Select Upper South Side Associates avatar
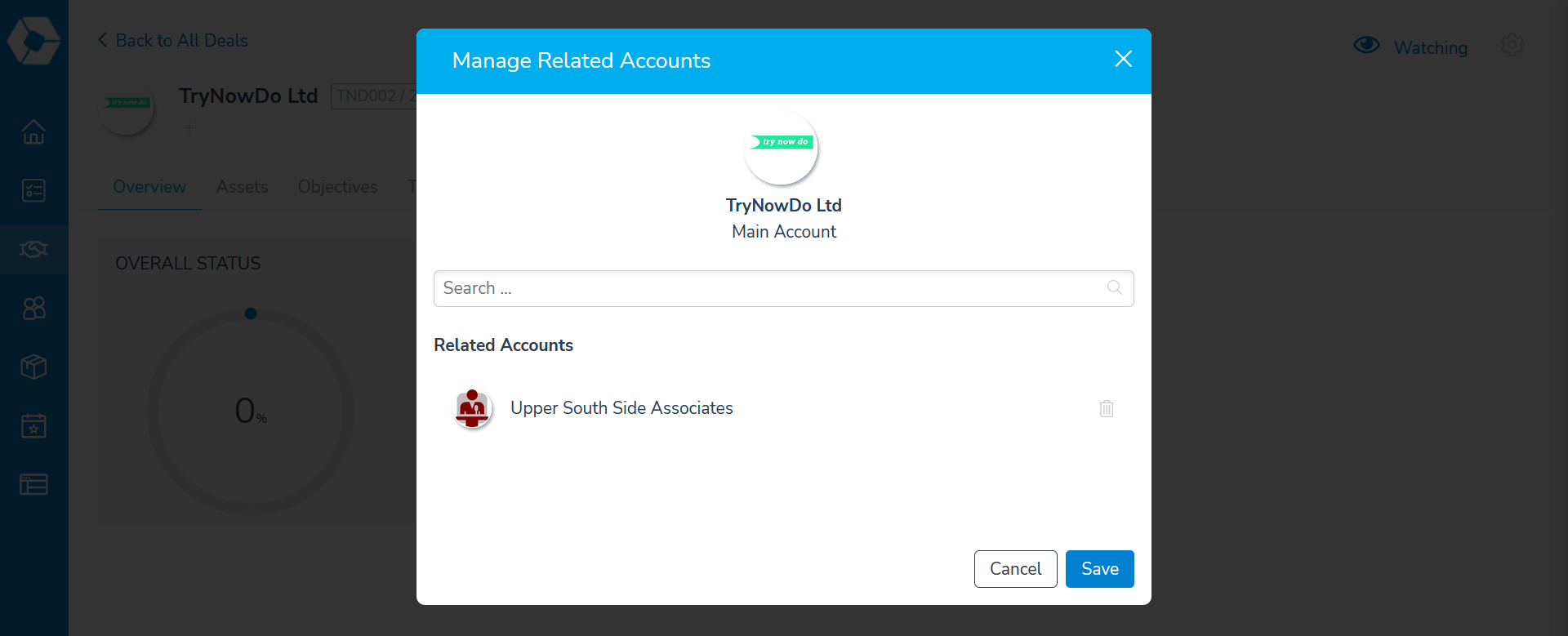This screenshot has width=1568, height=636. coord(472,408)
